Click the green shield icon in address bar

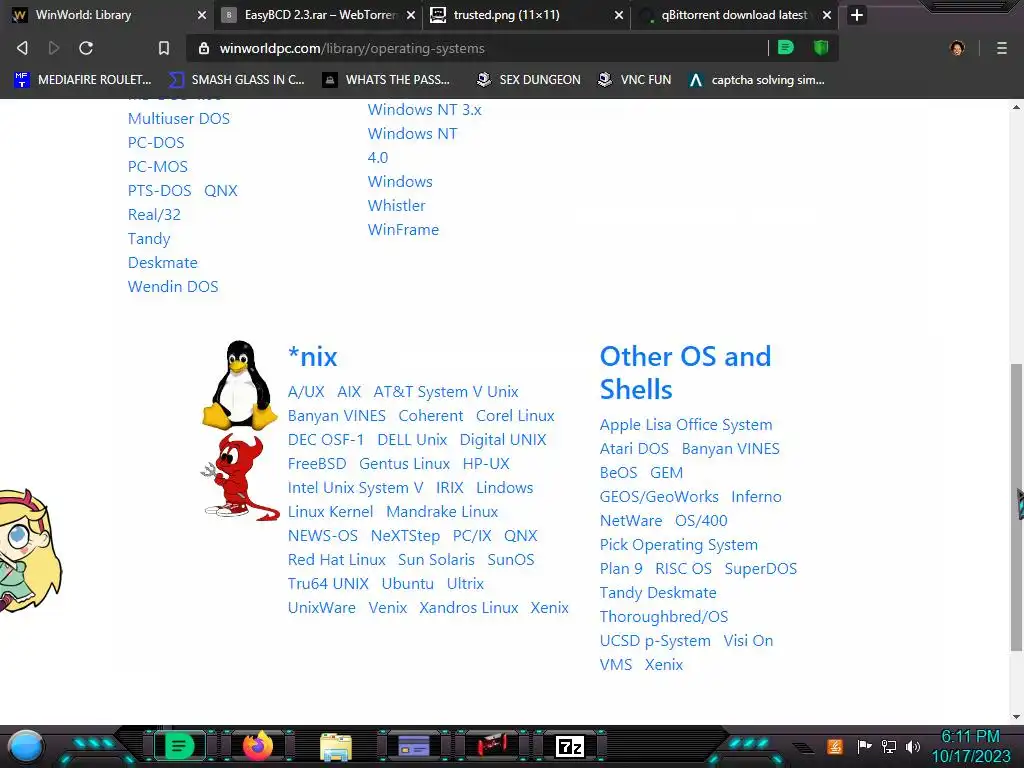click(x=821, y=47)
